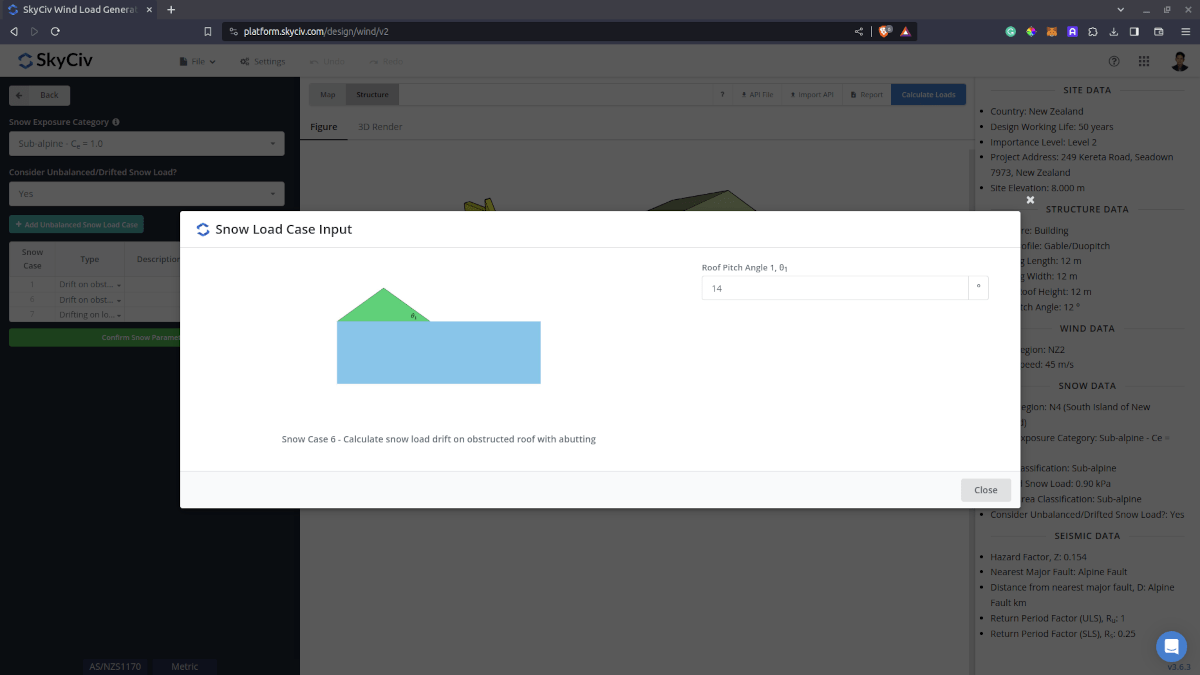This screenshot has width=1200, height=675.
Task: Click the Back button in the left panel
Action: 39,95
